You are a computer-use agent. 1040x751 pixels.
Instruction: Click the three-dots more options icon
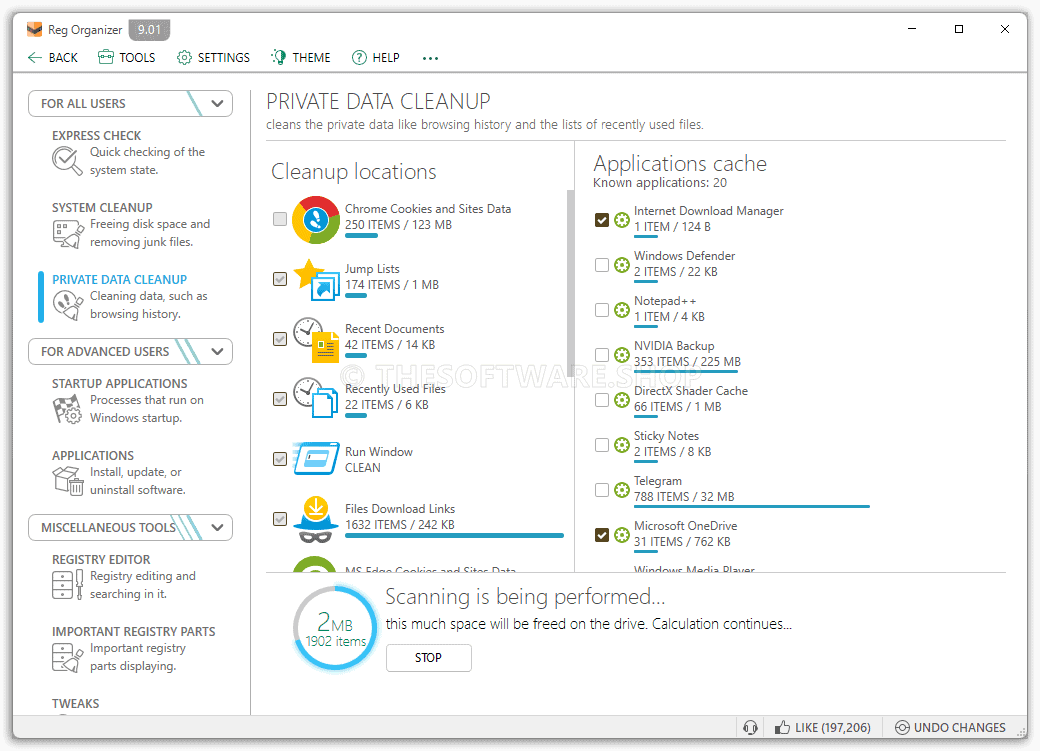pyautogui.click(x=430, y=58)
